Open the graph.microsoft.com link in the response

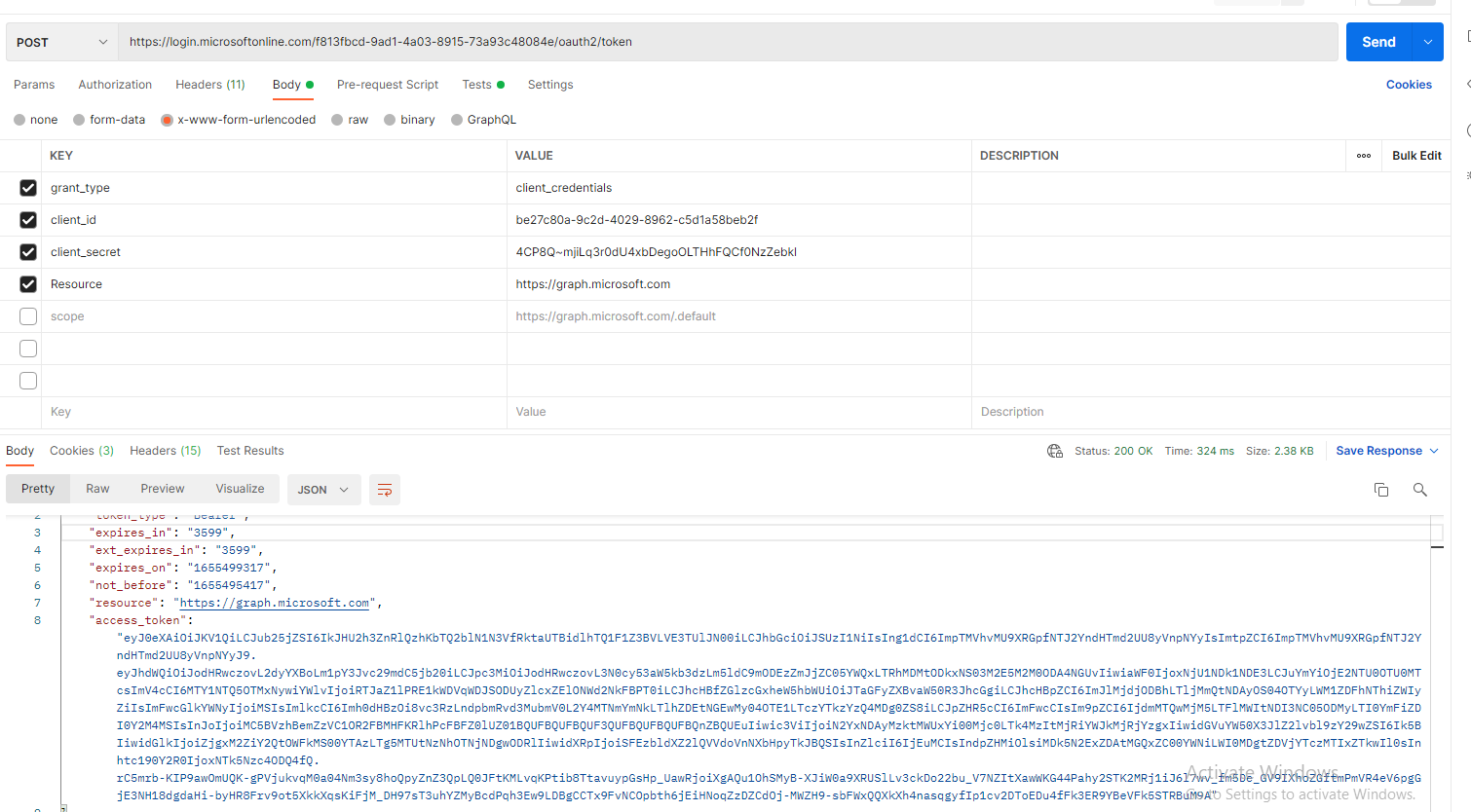point(274,603)
